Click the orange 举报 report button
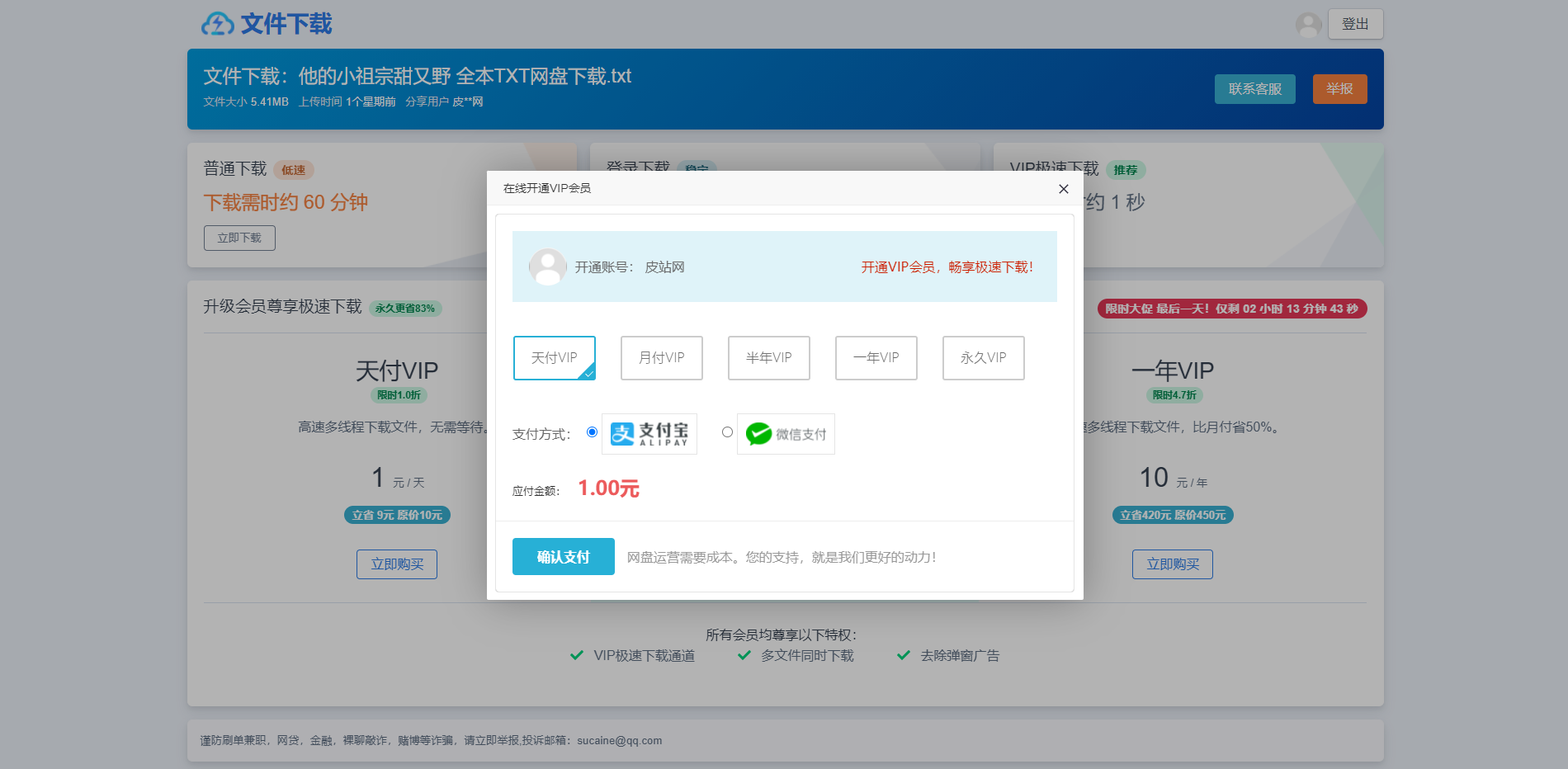Viewport: 1568px width, 769px height. (x=1339, y=89)
